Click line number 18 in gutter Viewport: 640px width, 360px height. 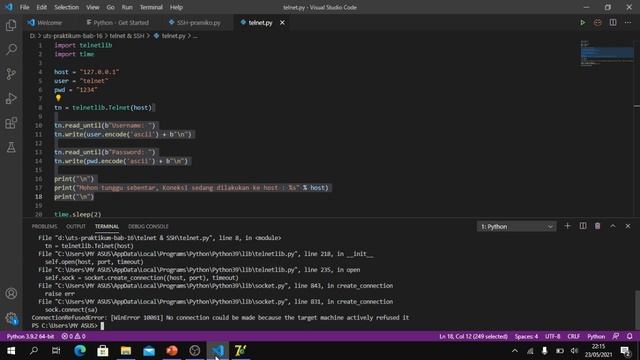[x=39, y=197]
